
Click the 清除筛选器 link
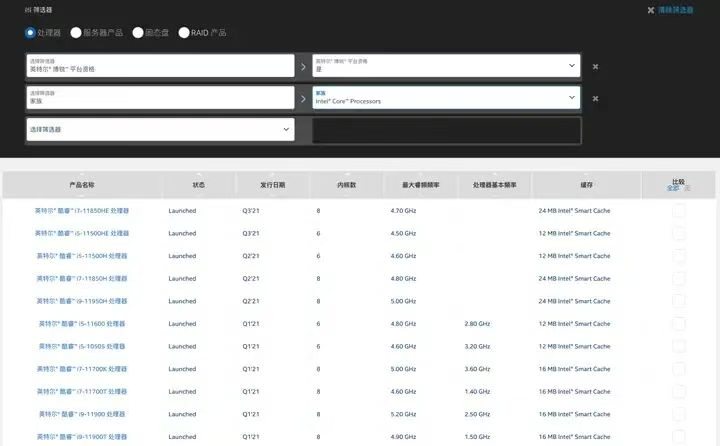click(x=675, y=10)
